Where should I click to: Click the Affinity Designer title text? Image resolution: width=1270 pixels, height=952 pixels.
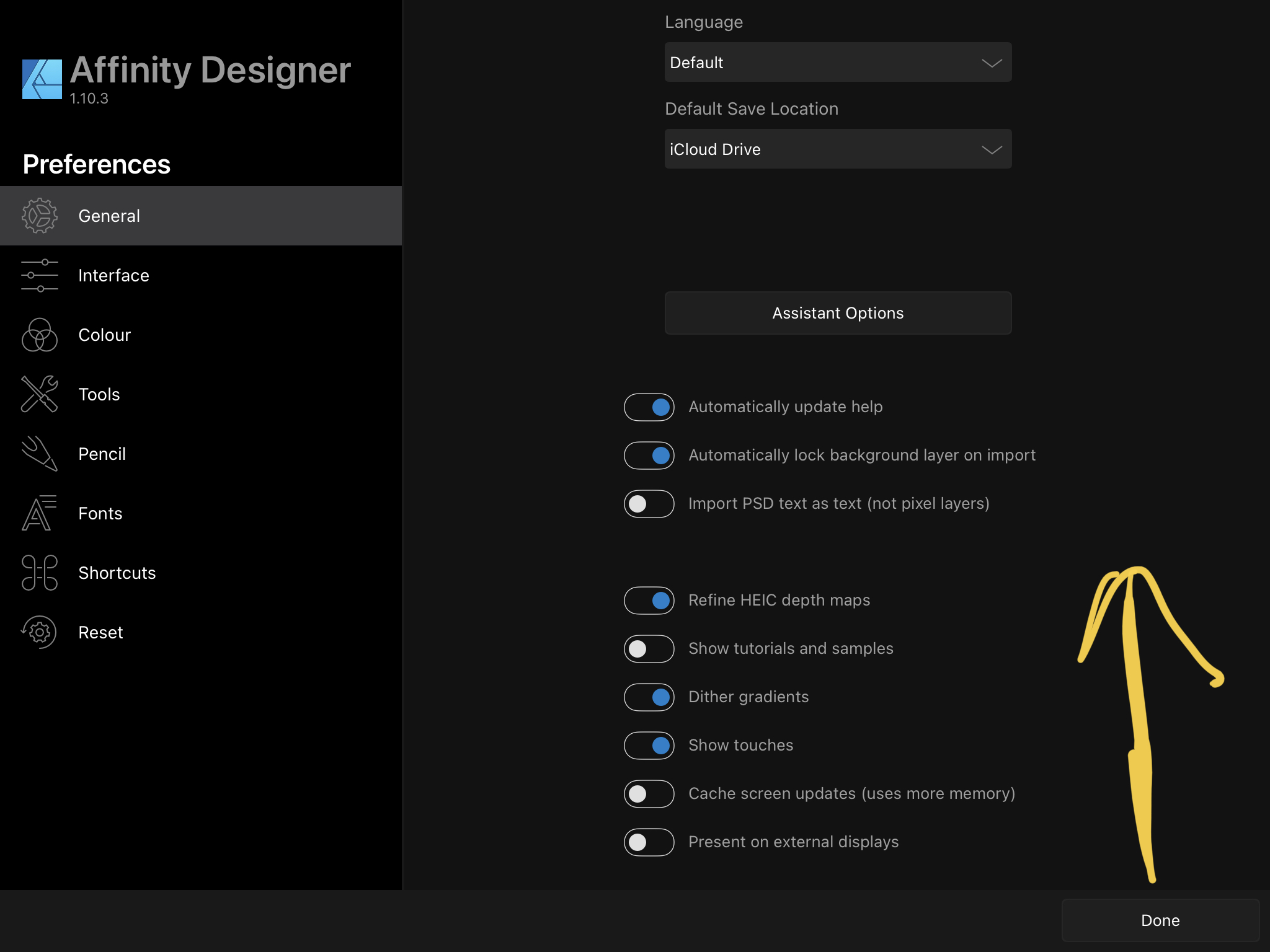210,70
